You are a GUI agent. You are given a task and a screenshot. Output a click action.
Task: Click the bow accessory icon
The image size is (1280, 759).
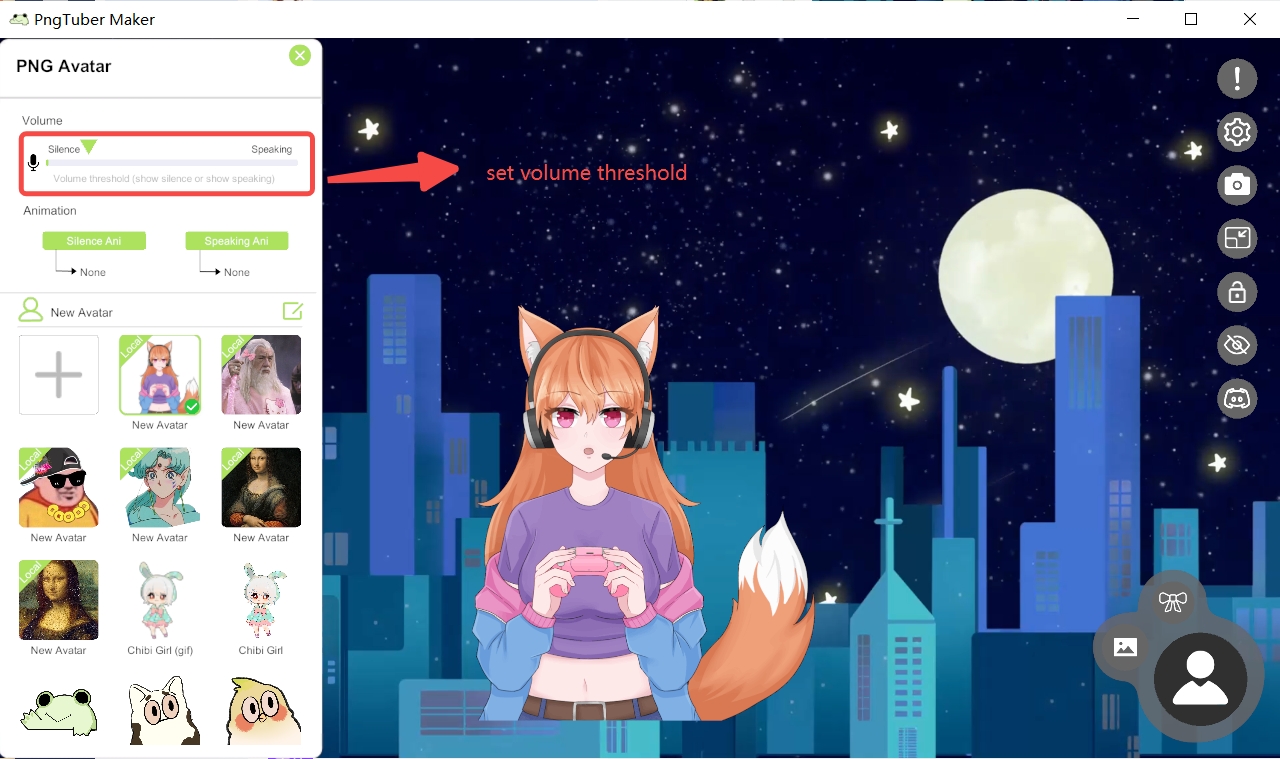[x=1172, y=601]
